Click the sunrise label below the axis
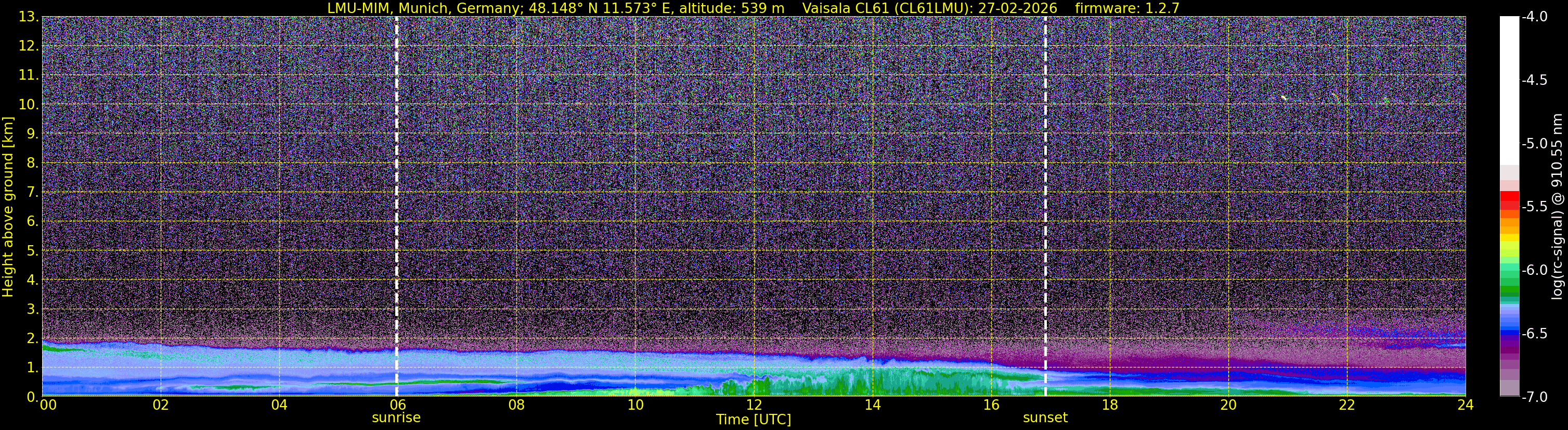 396,418
